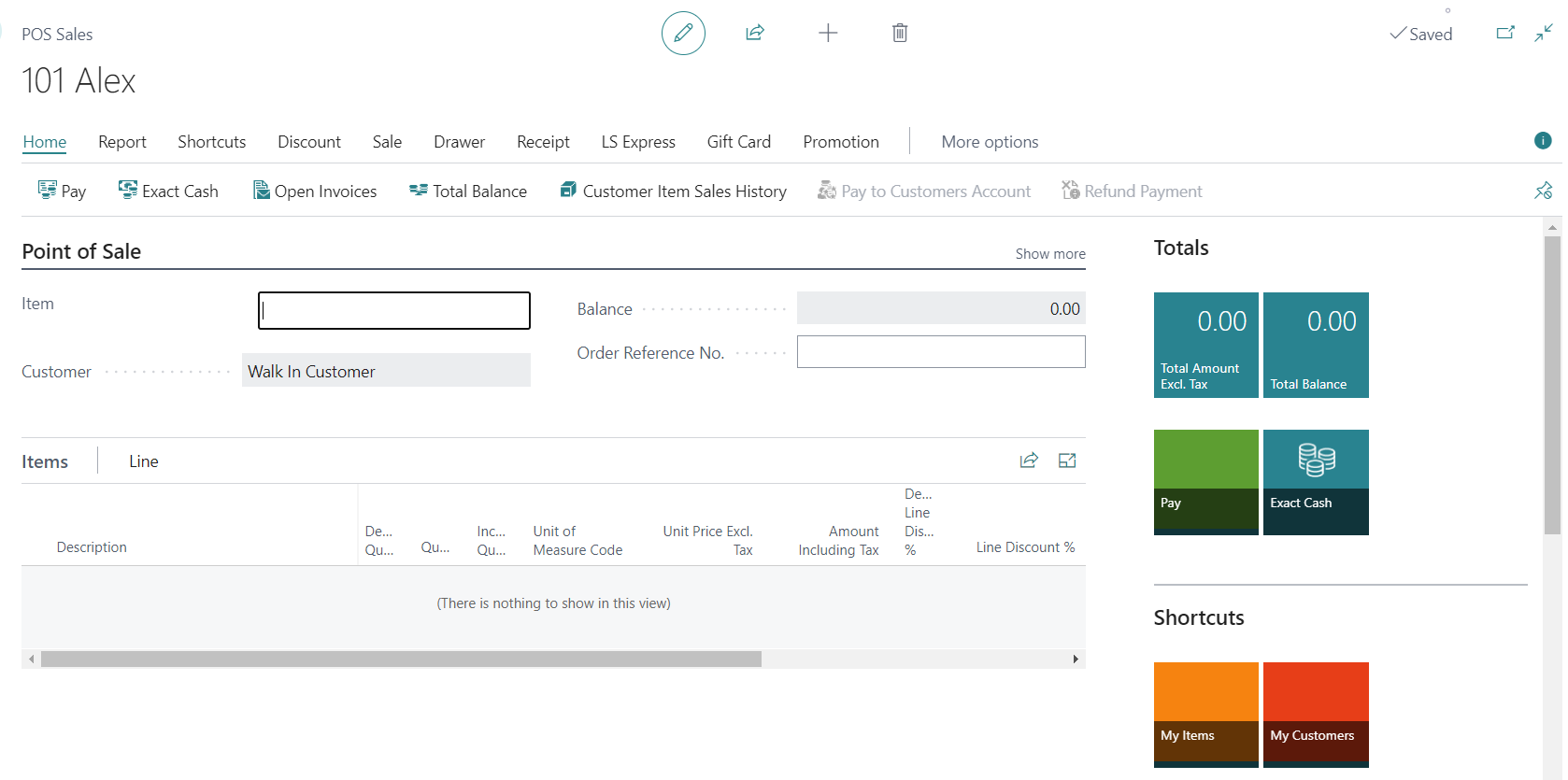The width and height of the screenshot is (1568, 780).
Task: Click the Order Reference No. field
Action: [940, 352]
